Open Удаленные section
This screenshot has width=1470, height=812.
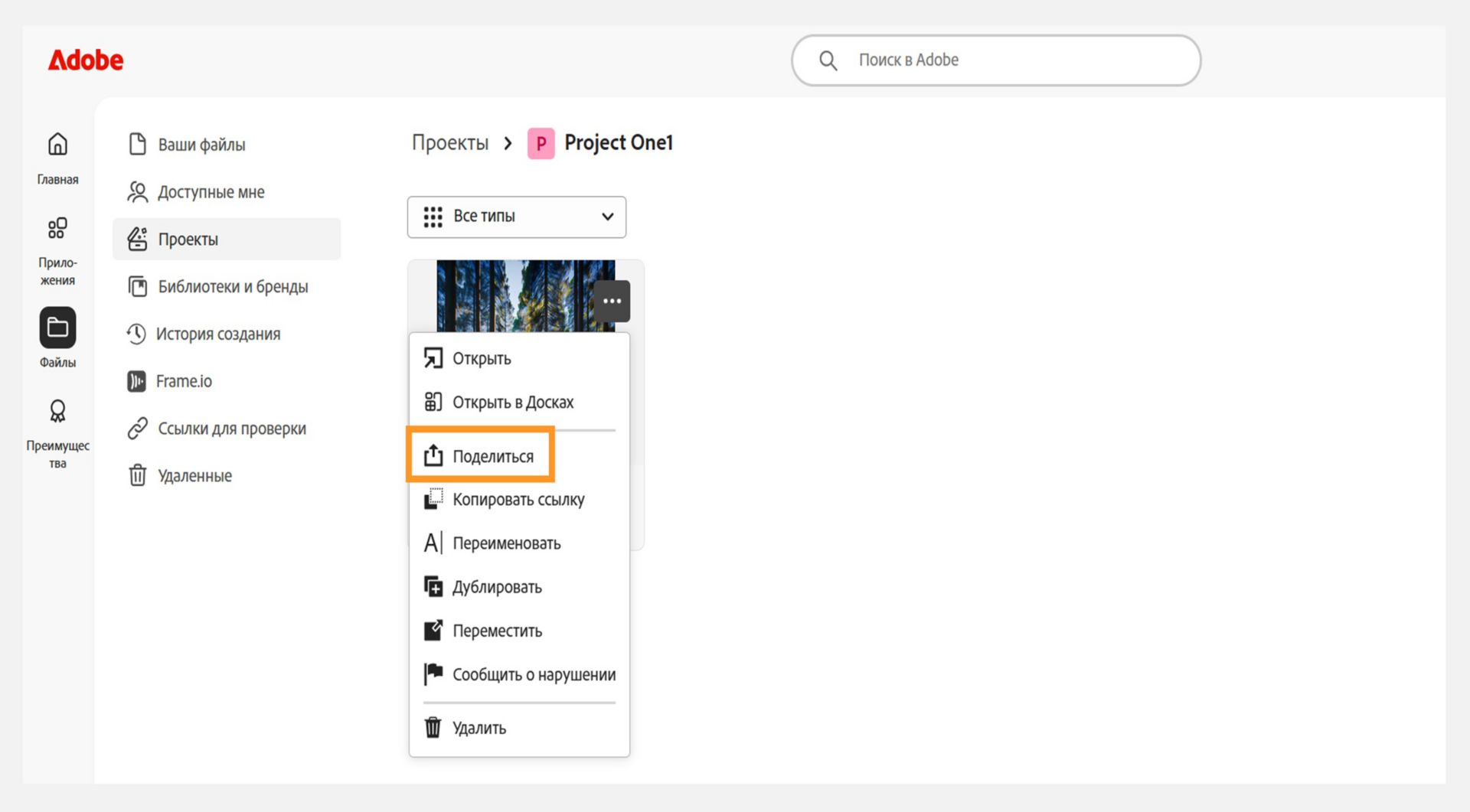click(x=227, y=475)
